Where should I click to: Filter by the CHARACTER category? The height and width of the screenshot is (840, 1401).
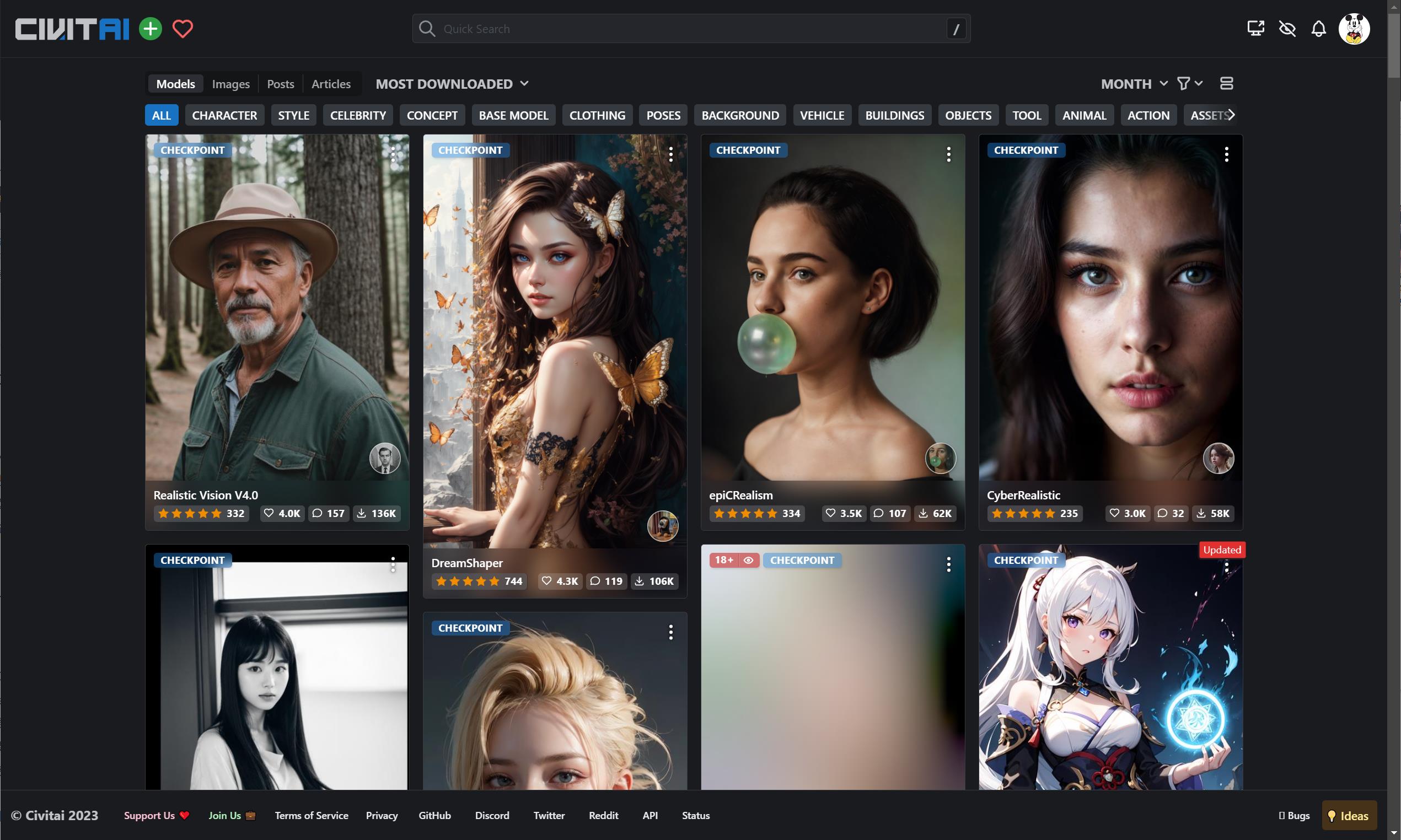(x=225, y=115)
